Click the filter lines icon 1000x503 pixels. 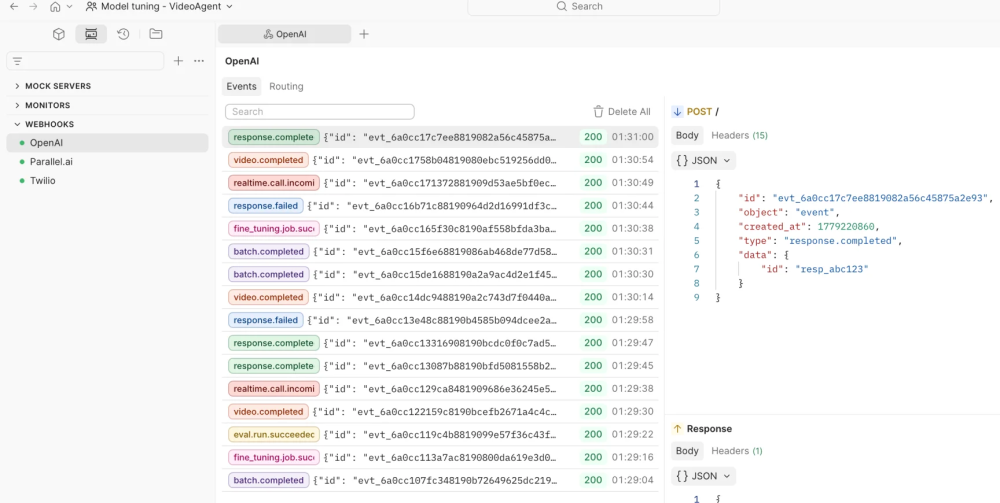tap(17, 61)
